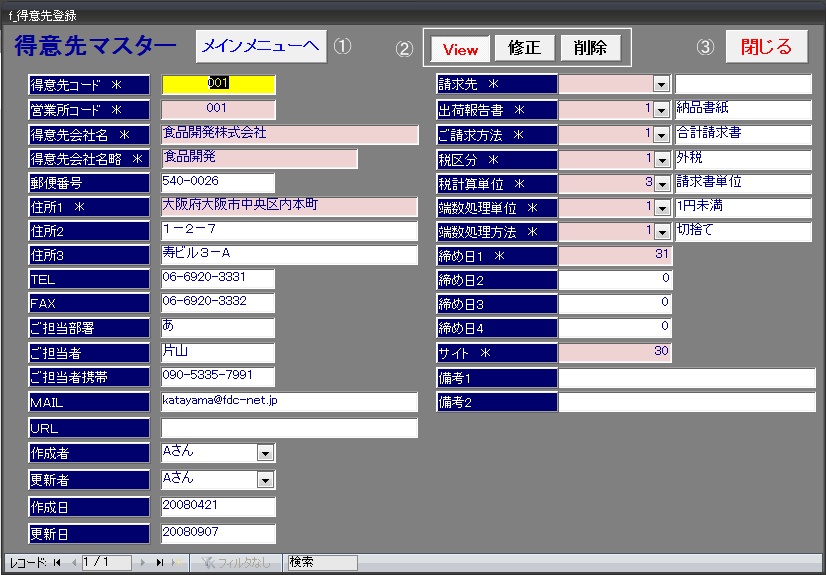Click the next record arrow
This screenshot has width=826, height=575.
143,563
